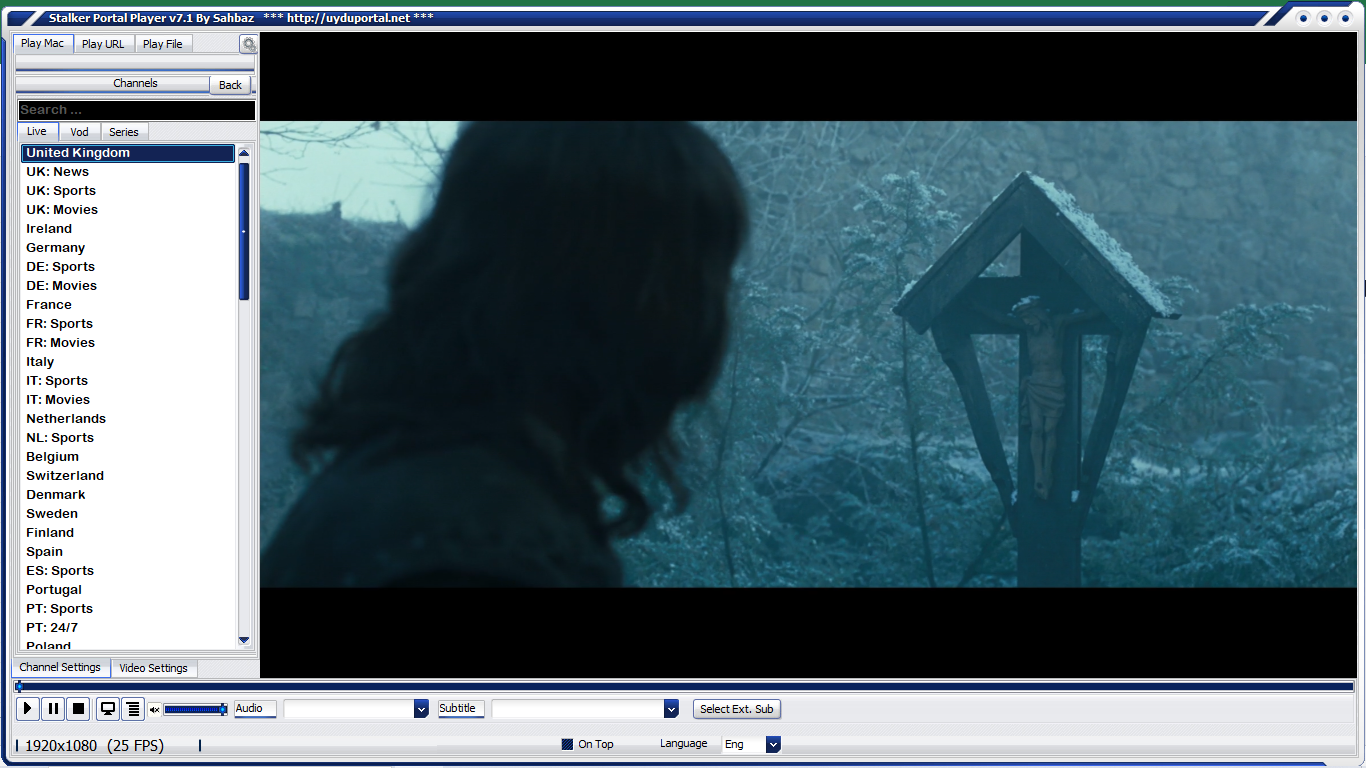Select PT: Sports category

tap(128, 609)
